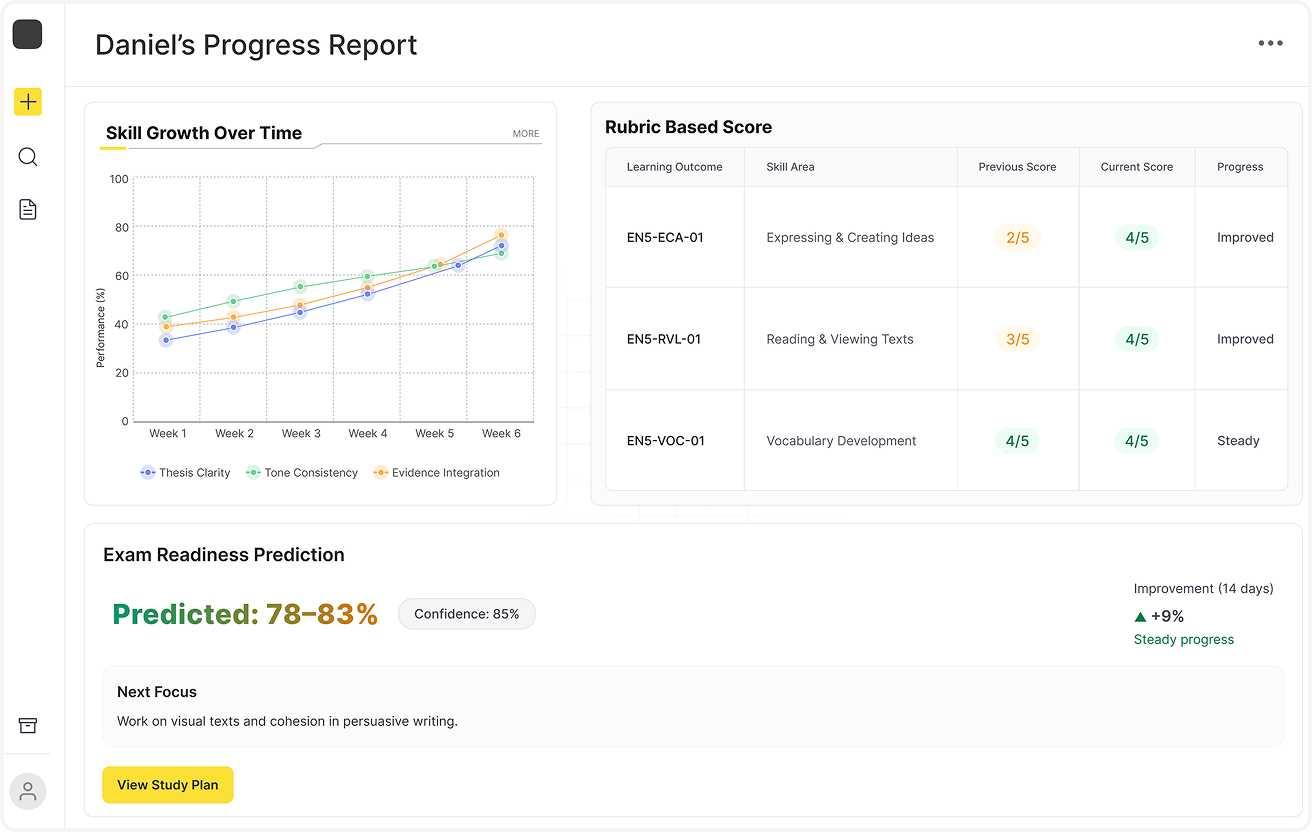Expand the chart with MORE link
This screenshot has width=1312, height=832.
click(525, 134)
